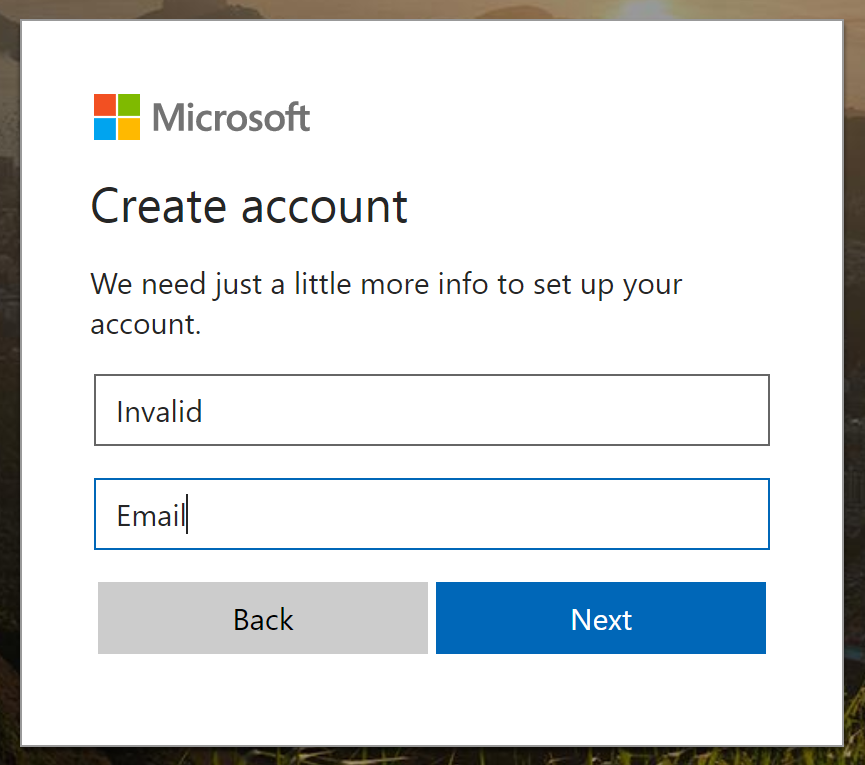Viewport: 865px width, 765px height.
Task: Click empty white space below the buttons
Action: (x=432, y=700)
